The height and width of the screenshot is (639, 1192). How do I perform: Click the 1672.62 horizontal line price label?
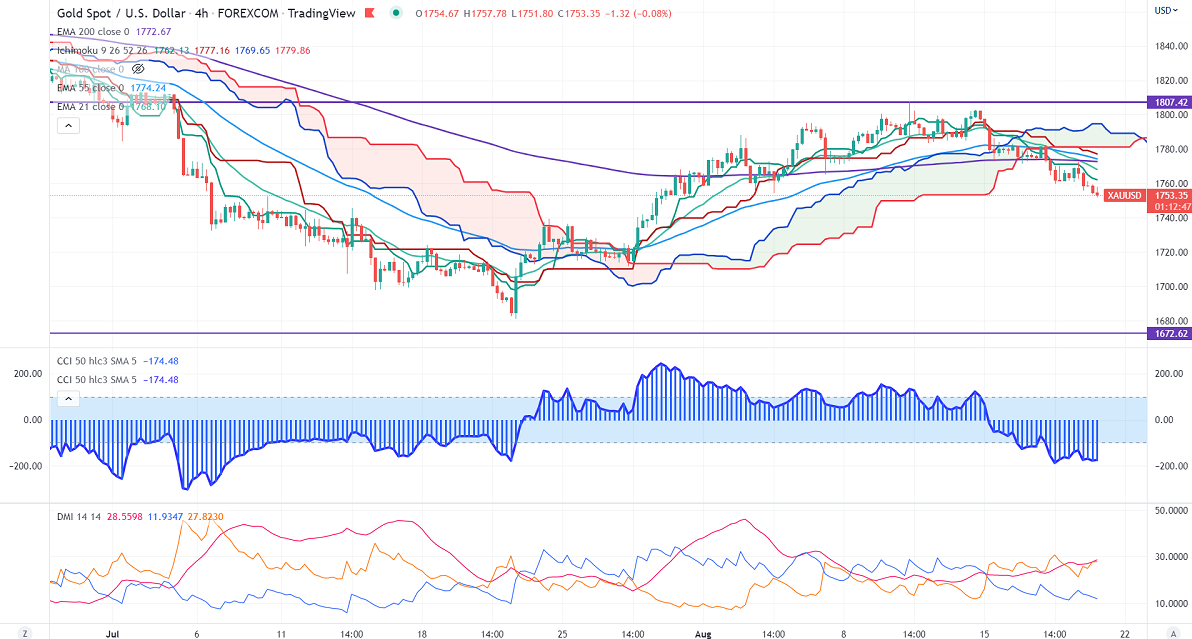[x=1171, y=334]
